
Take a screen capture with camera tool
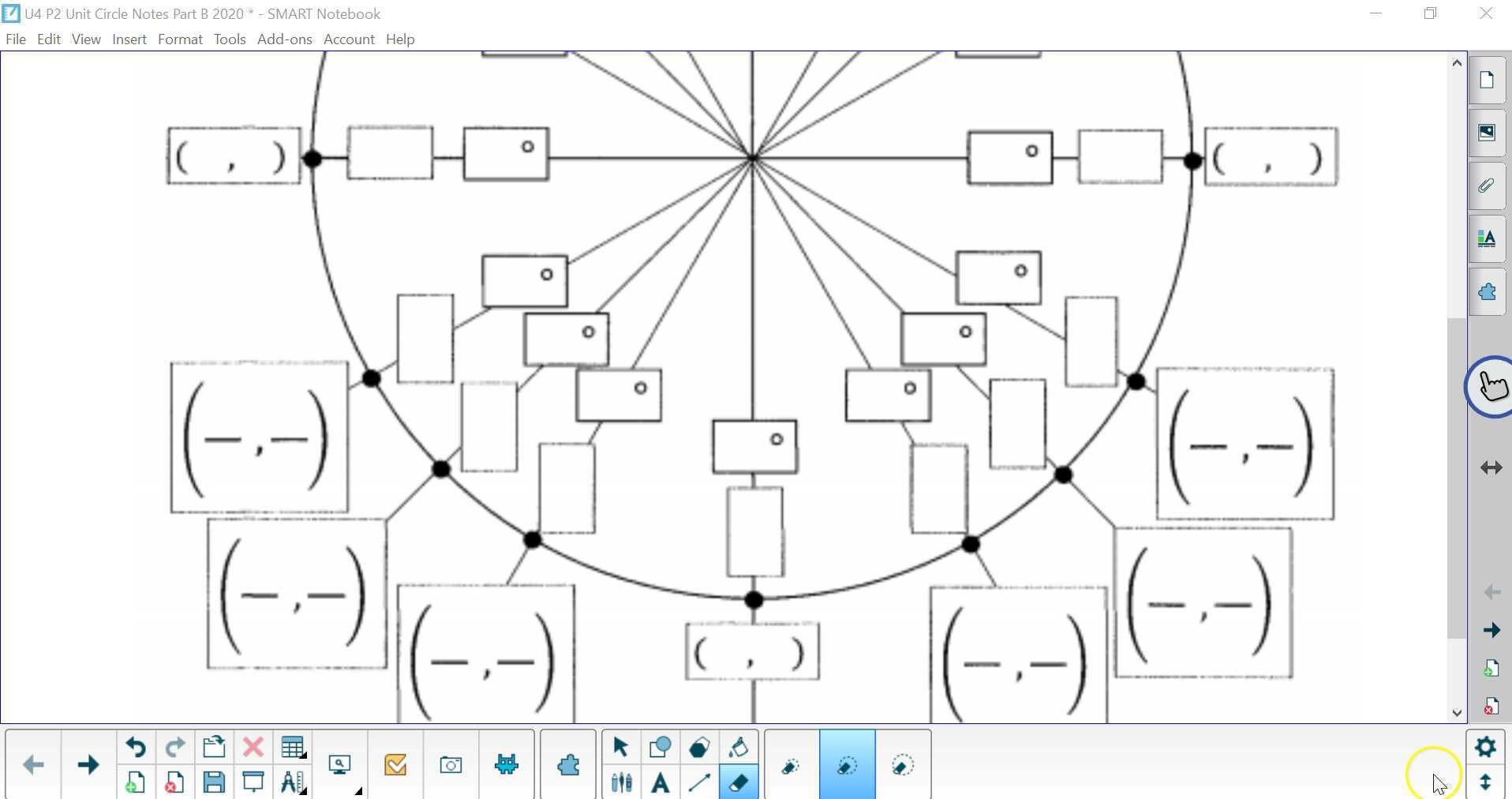[x=450, y=763]
